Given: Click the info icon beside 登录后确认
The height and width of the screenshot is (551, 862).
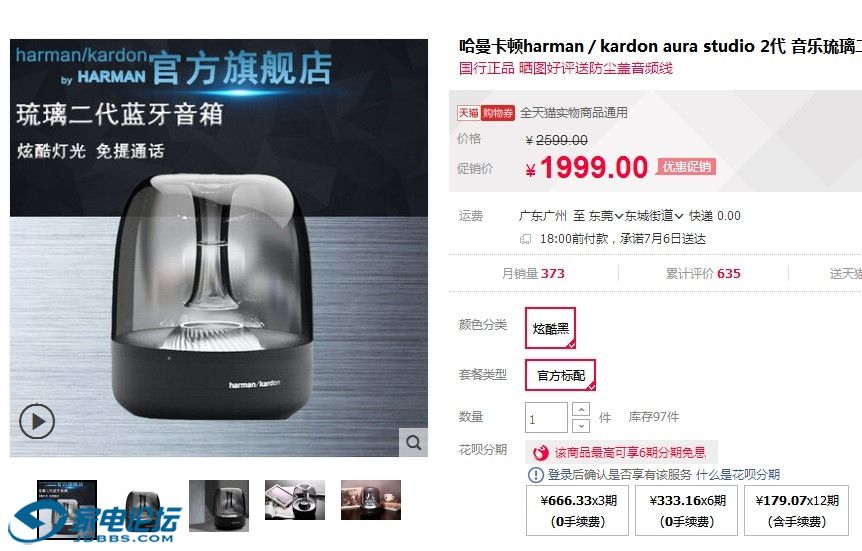Looking at the screenshot, I should pos(535,475).
